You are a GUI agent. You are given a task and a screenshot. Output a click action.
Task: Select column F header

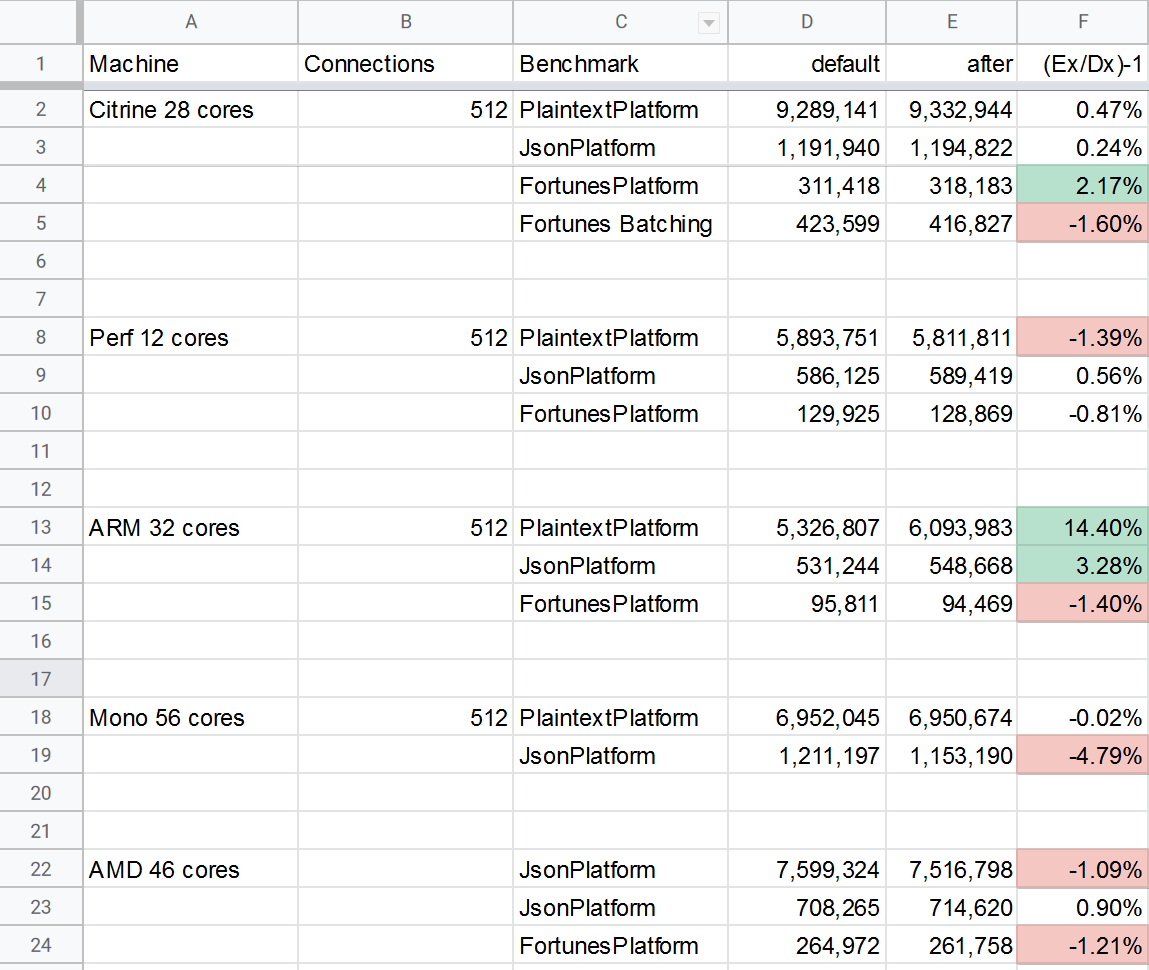tap(1083, 22)
